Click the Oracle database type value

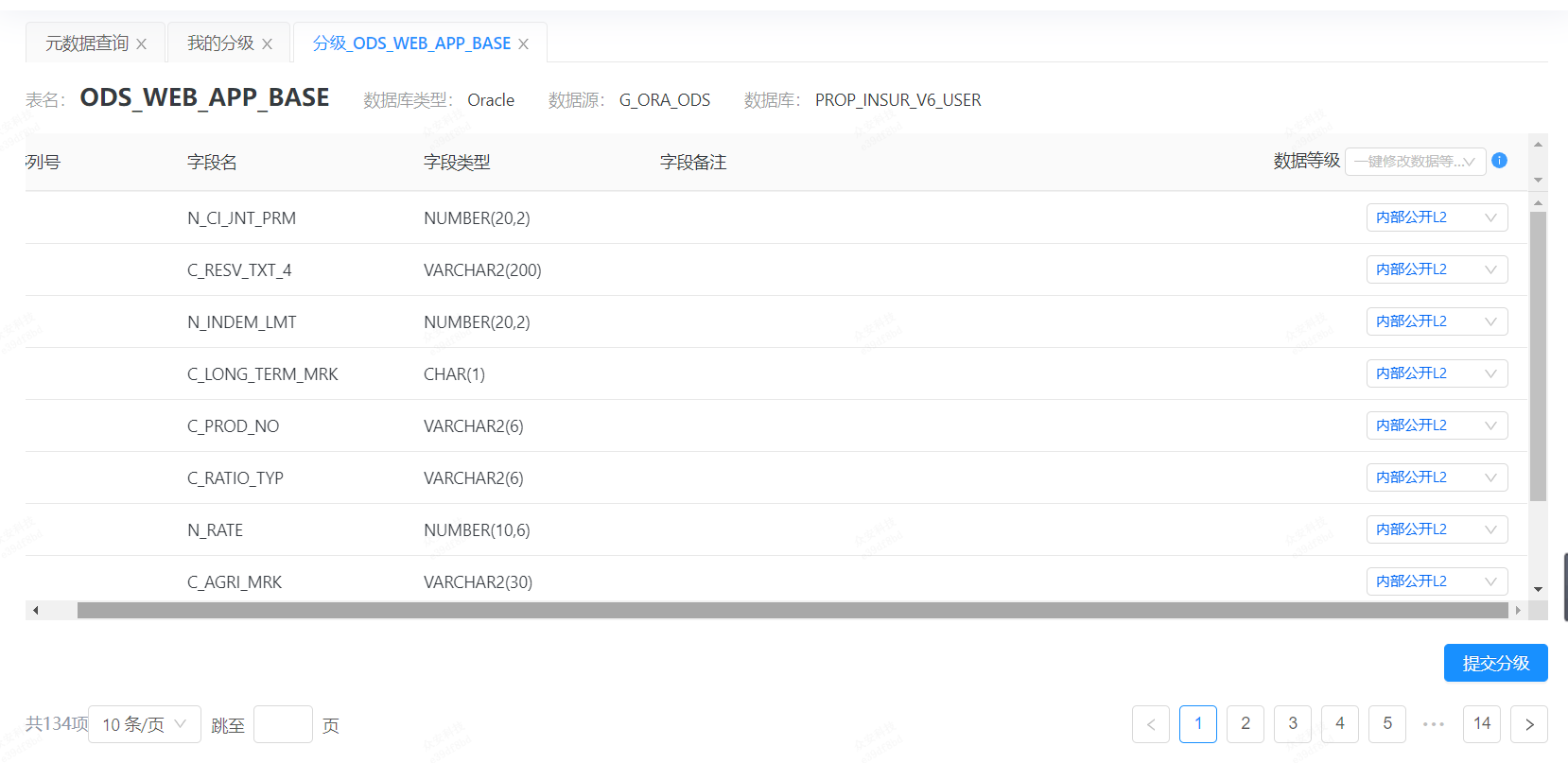tap(491, 100)
